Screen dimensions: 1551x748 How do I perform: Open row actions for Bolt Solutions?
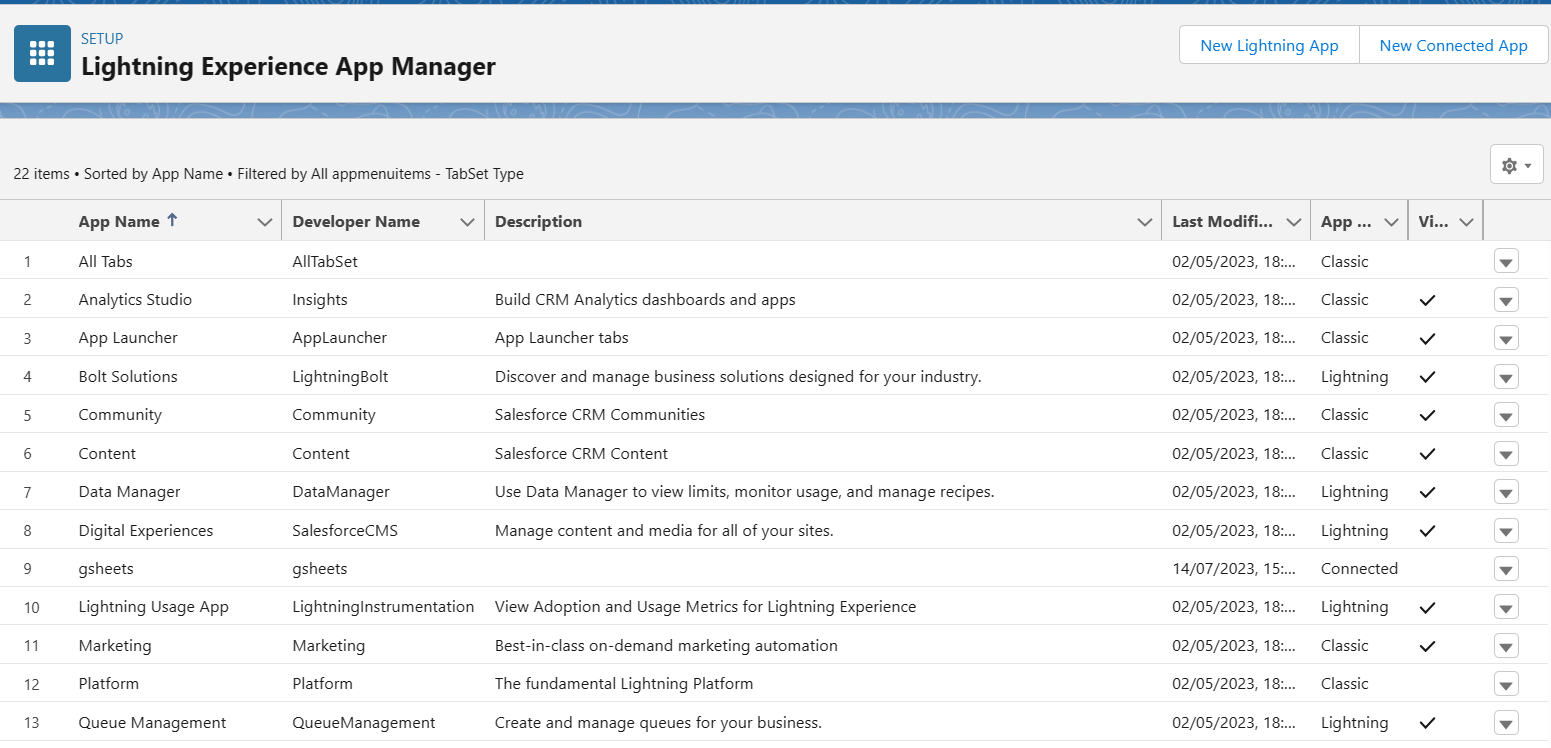point(1506,377)
